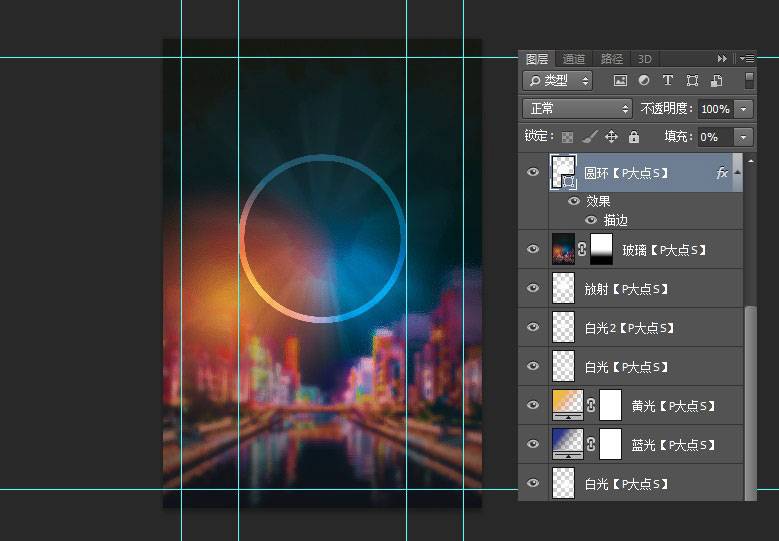The height and width of the screenshot is (541, 779).
Task: Click lock position move icon
Action: (611, 137)
